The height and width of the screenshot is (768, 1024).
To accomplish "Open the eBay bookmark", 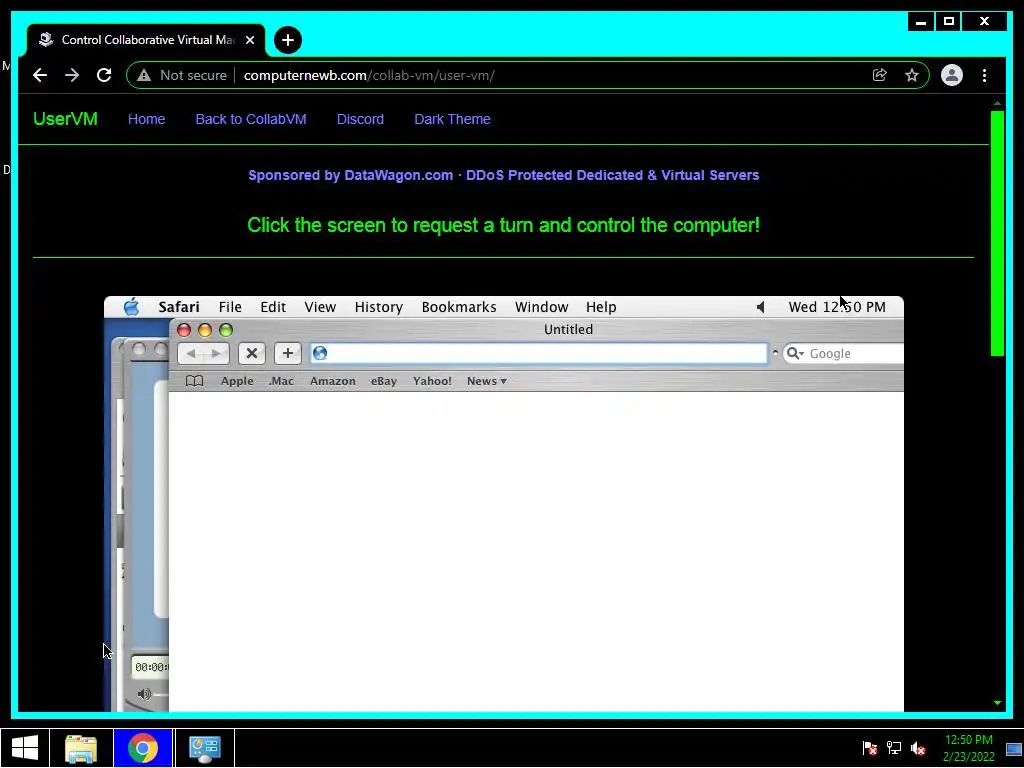I will click(x=384, y=381).
